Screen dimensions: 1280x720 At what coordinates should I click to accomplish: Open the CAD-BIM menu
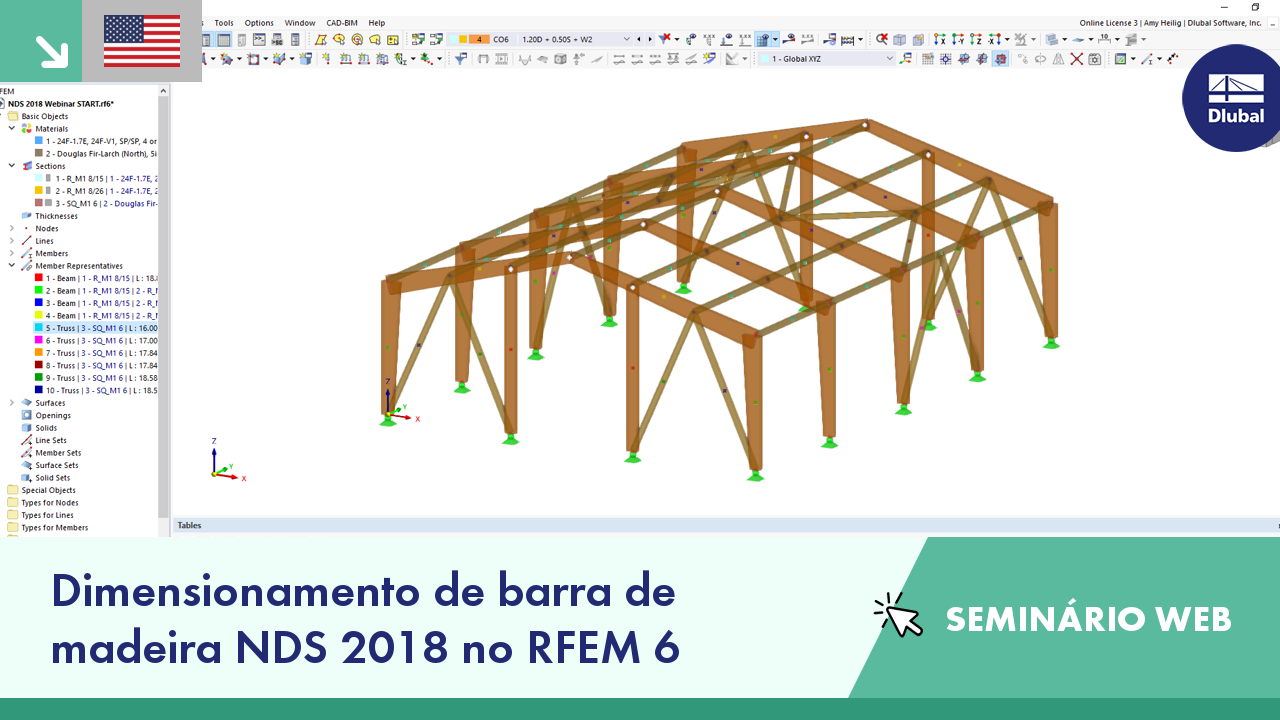pos(342,22)
